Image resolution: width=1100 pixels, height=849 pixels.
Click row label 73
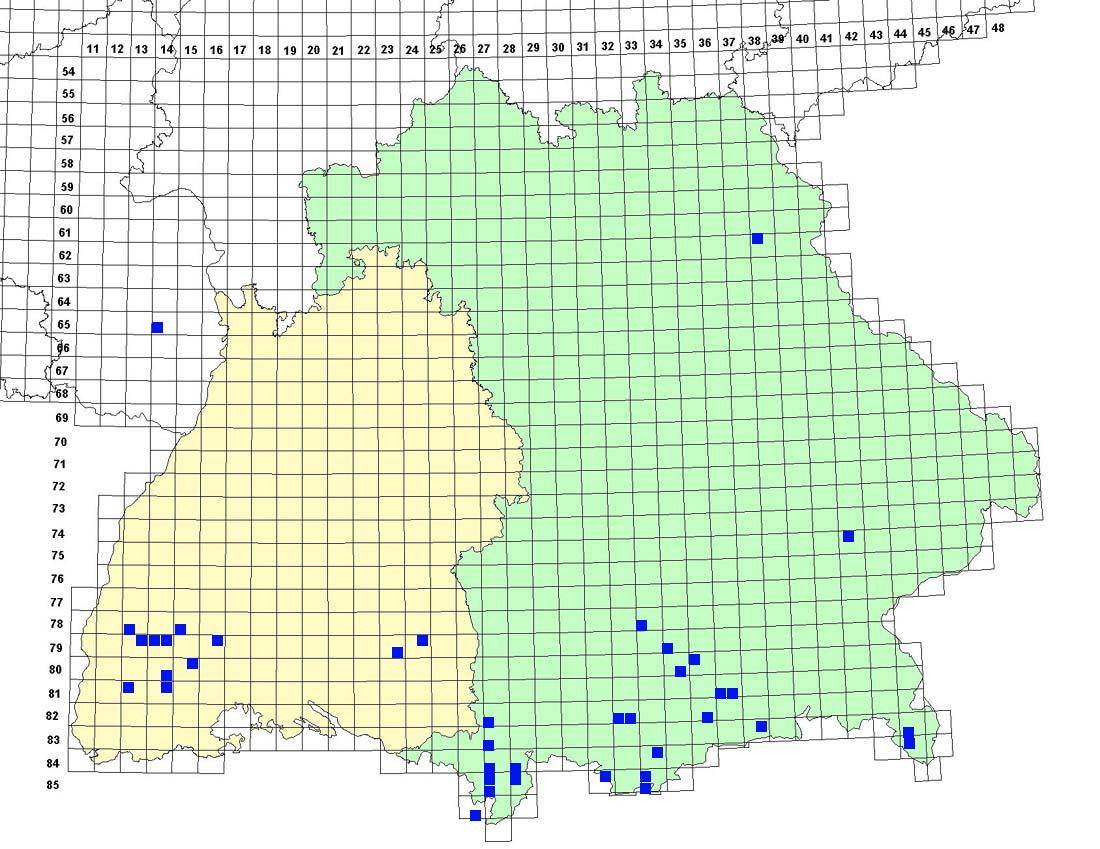[x=58, y=509]
